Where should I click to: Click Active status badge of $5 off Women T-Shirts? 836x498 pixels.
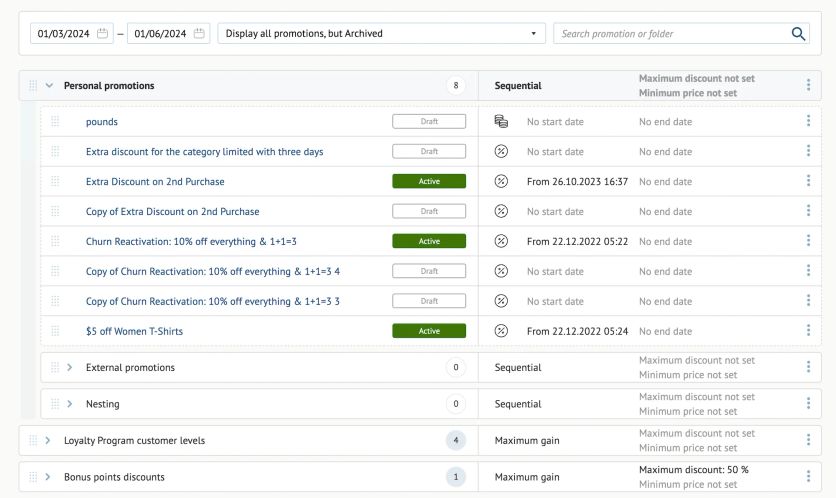[429, 331]
